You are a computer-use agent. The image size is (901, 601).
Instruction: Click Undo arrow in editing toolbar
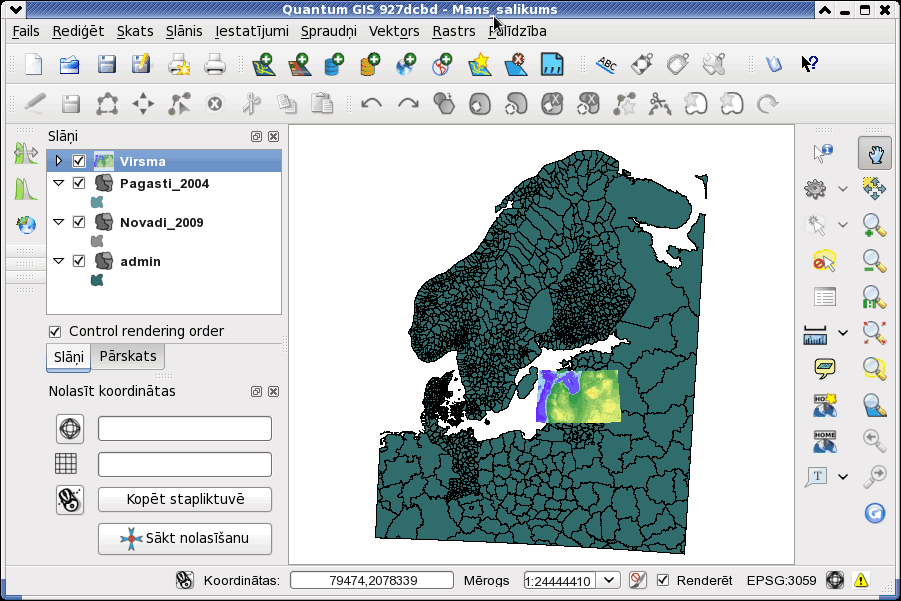371,104
